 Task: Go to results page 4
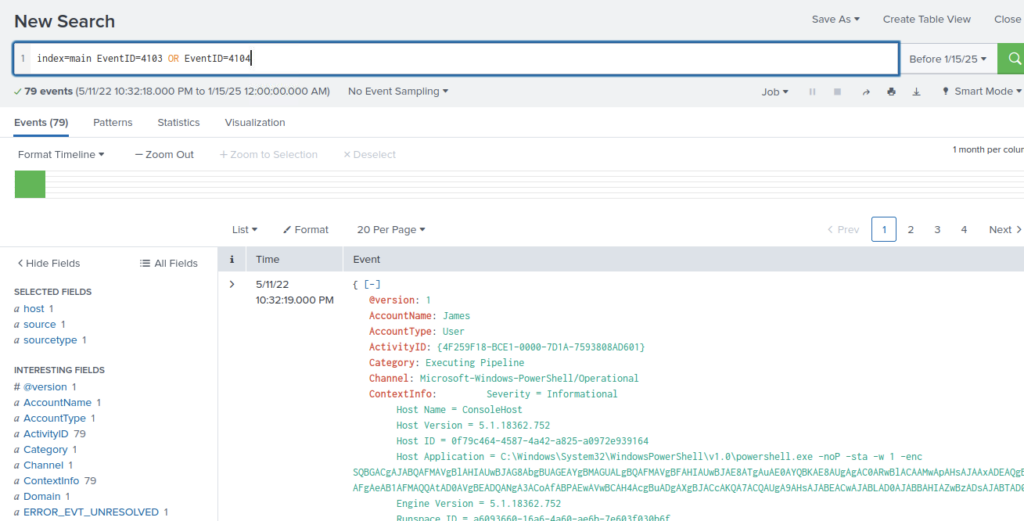[964, 230]
